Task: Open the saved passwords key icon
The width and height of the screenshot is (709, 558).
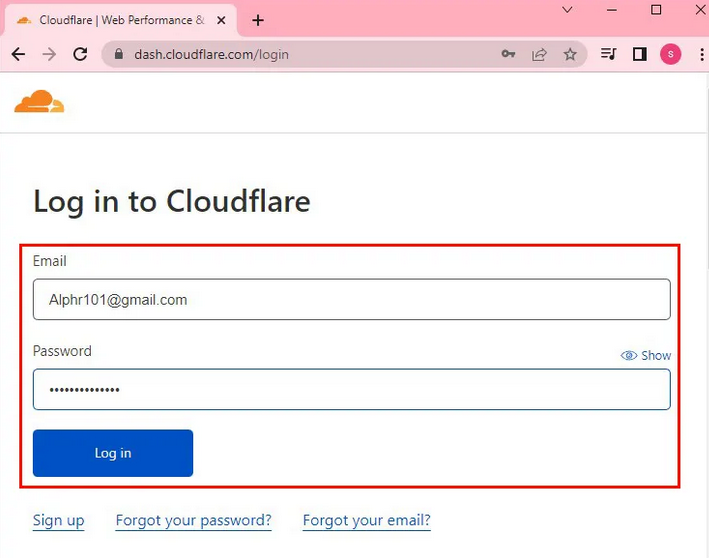Action: [x=508, y=54]
